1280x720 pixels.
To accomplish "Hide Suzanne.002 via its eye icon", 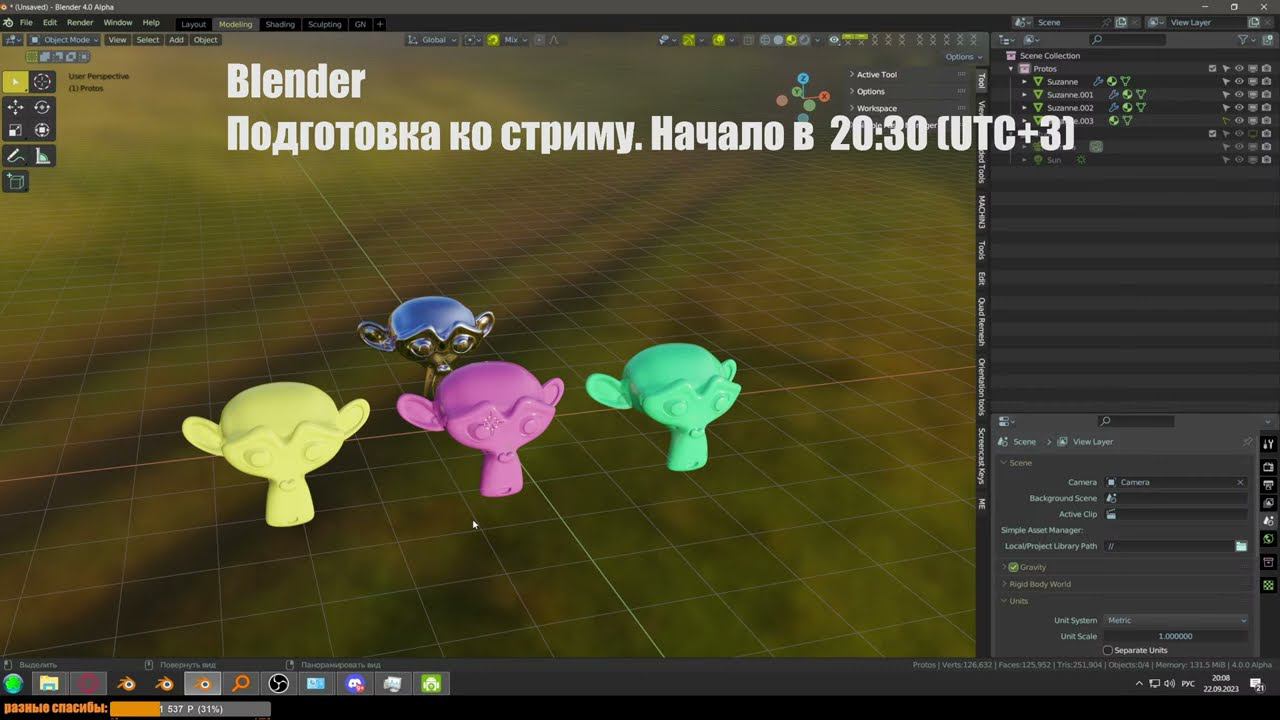I will coord(1239,108).
